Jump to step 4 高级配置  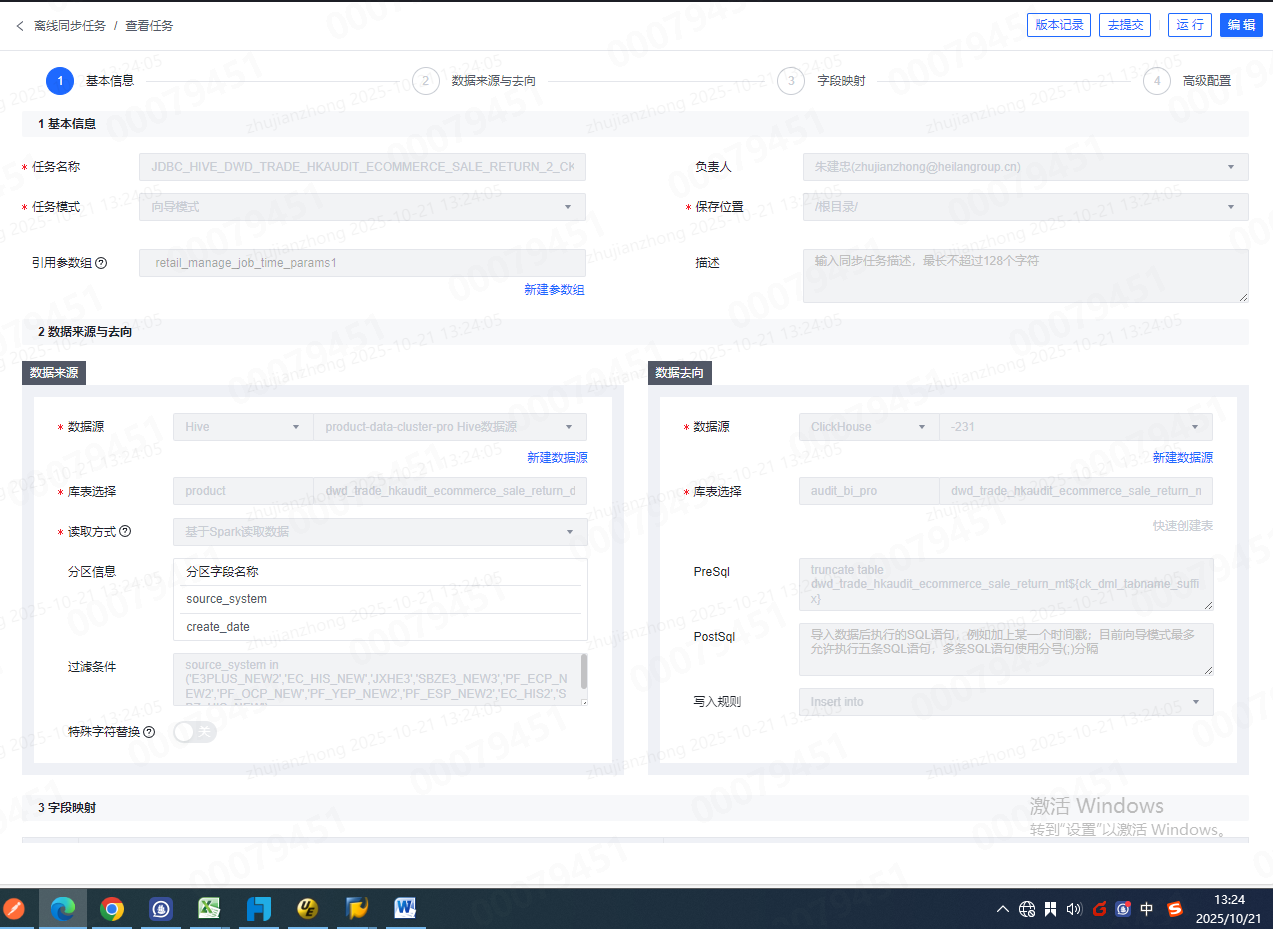click(x=1157, y=81)
